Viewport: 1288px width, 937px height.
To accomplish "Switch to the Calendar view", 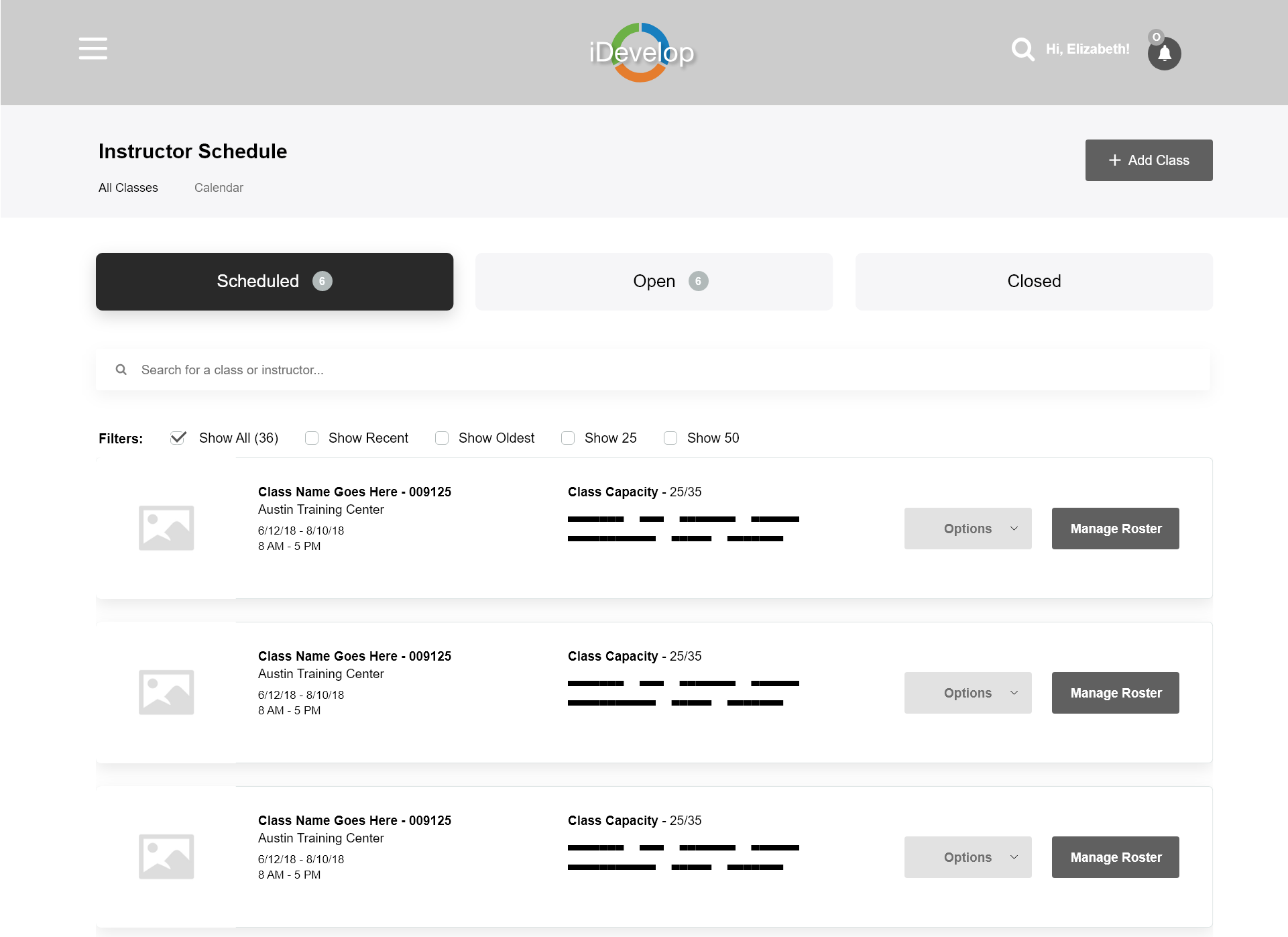I will coord(219,188).
